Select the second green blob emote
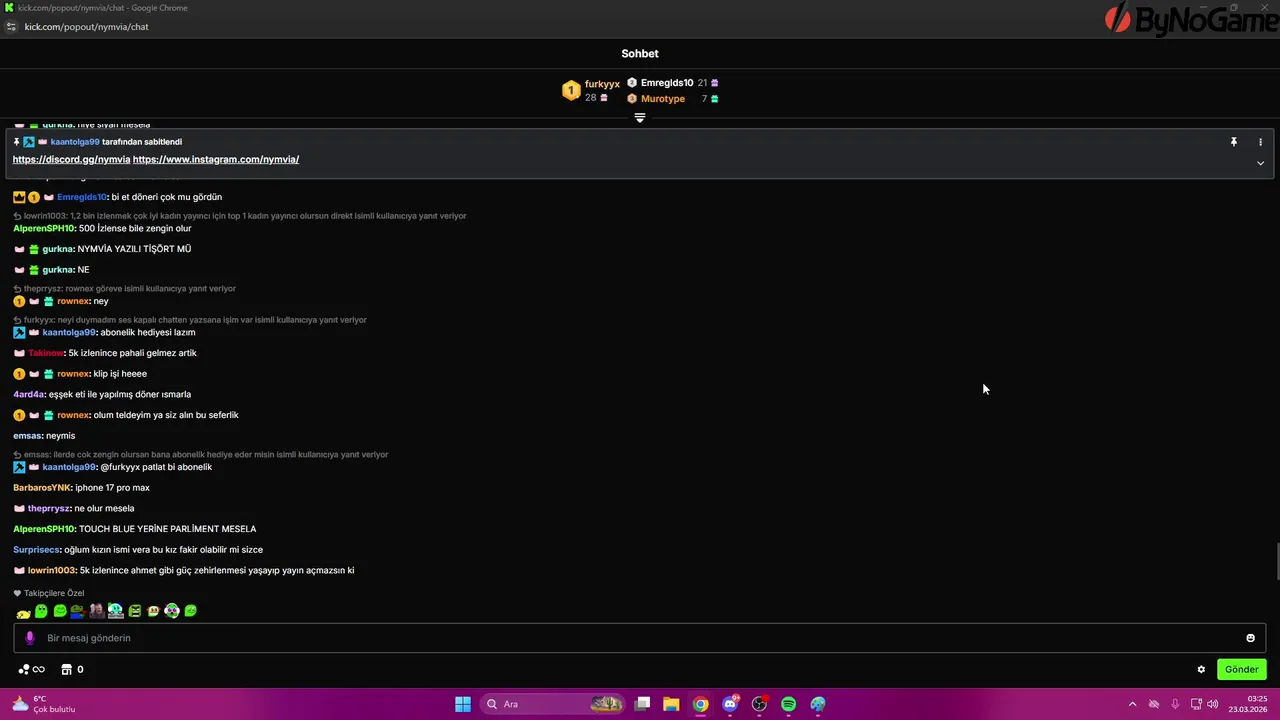The image size is (1280, 720). 41,611
